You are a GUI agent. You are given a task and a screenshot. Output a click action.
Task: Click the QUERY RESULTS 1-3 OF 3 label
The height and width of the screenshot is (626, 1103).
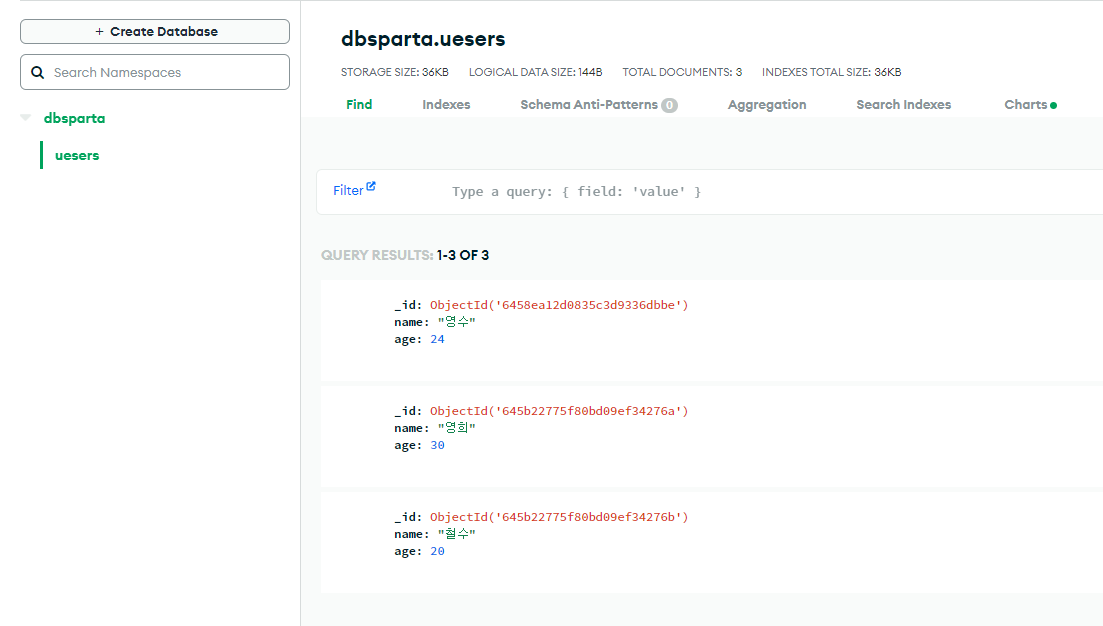tap(405, 255)
